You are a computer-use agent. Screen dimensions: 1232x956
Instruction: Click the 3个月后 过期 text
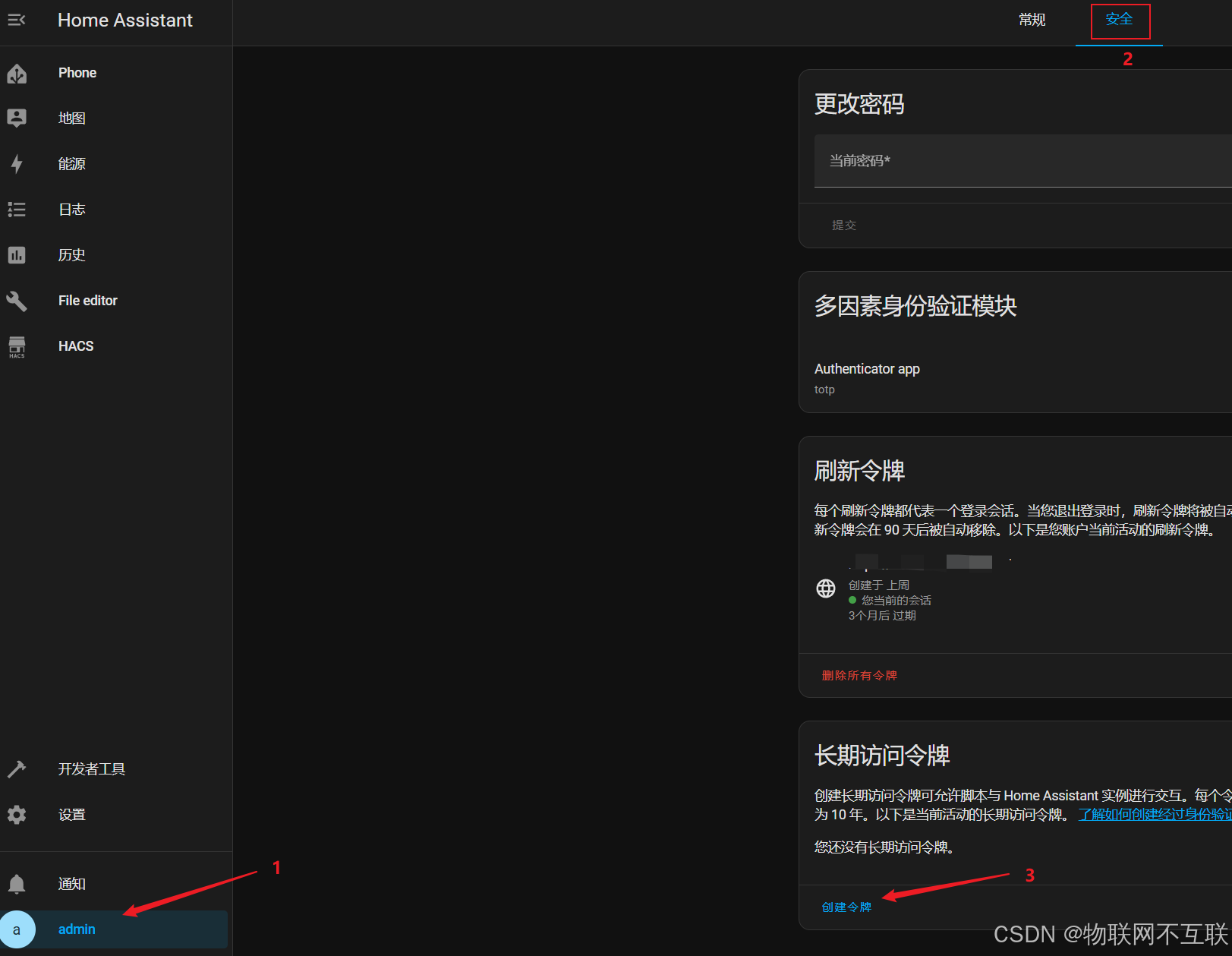[882, 616]
